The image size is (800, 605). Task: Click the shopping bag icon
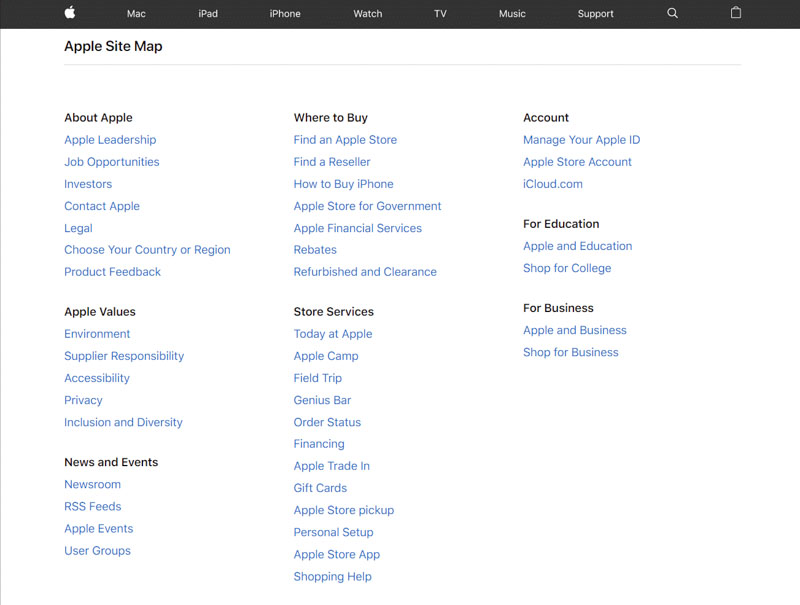(x=736, y=13)
